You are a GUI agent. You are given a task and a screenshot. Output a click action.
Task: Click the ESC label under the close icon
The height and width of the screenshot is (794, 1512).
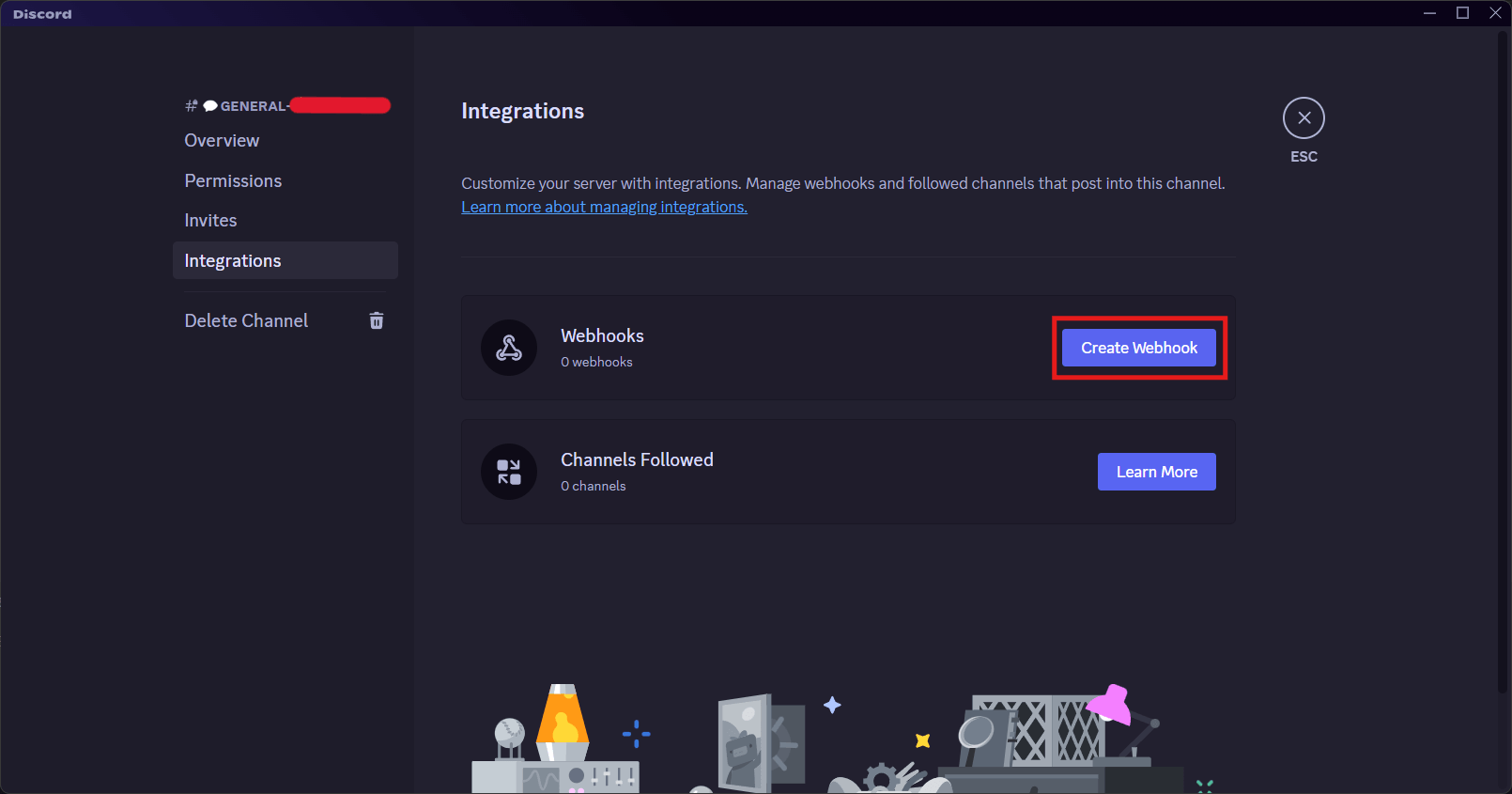1304,157
